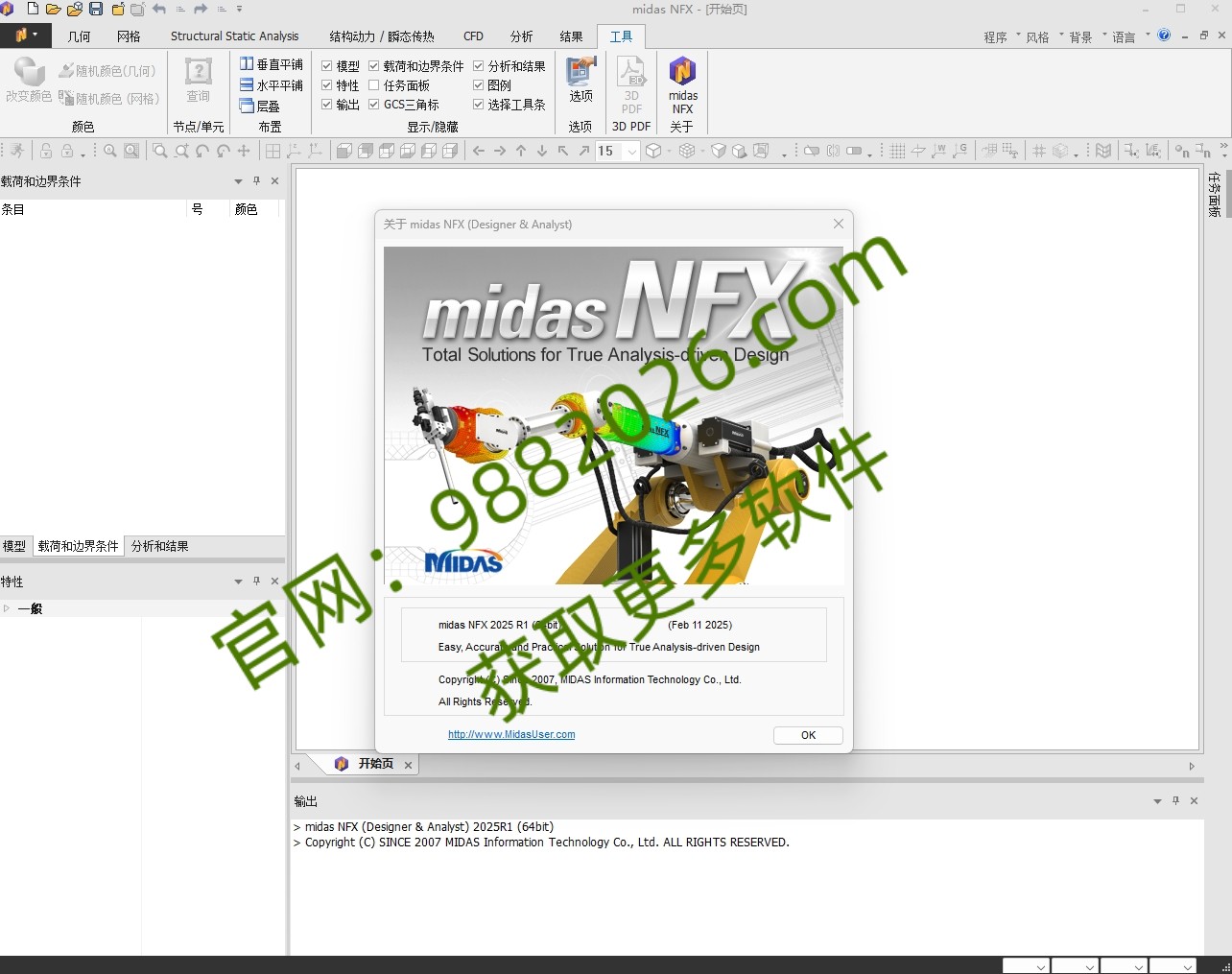The height and width of the screenshot is (974, 1232).
Task: Click the midas NFX 关于 icon
Action: [682, 84]
